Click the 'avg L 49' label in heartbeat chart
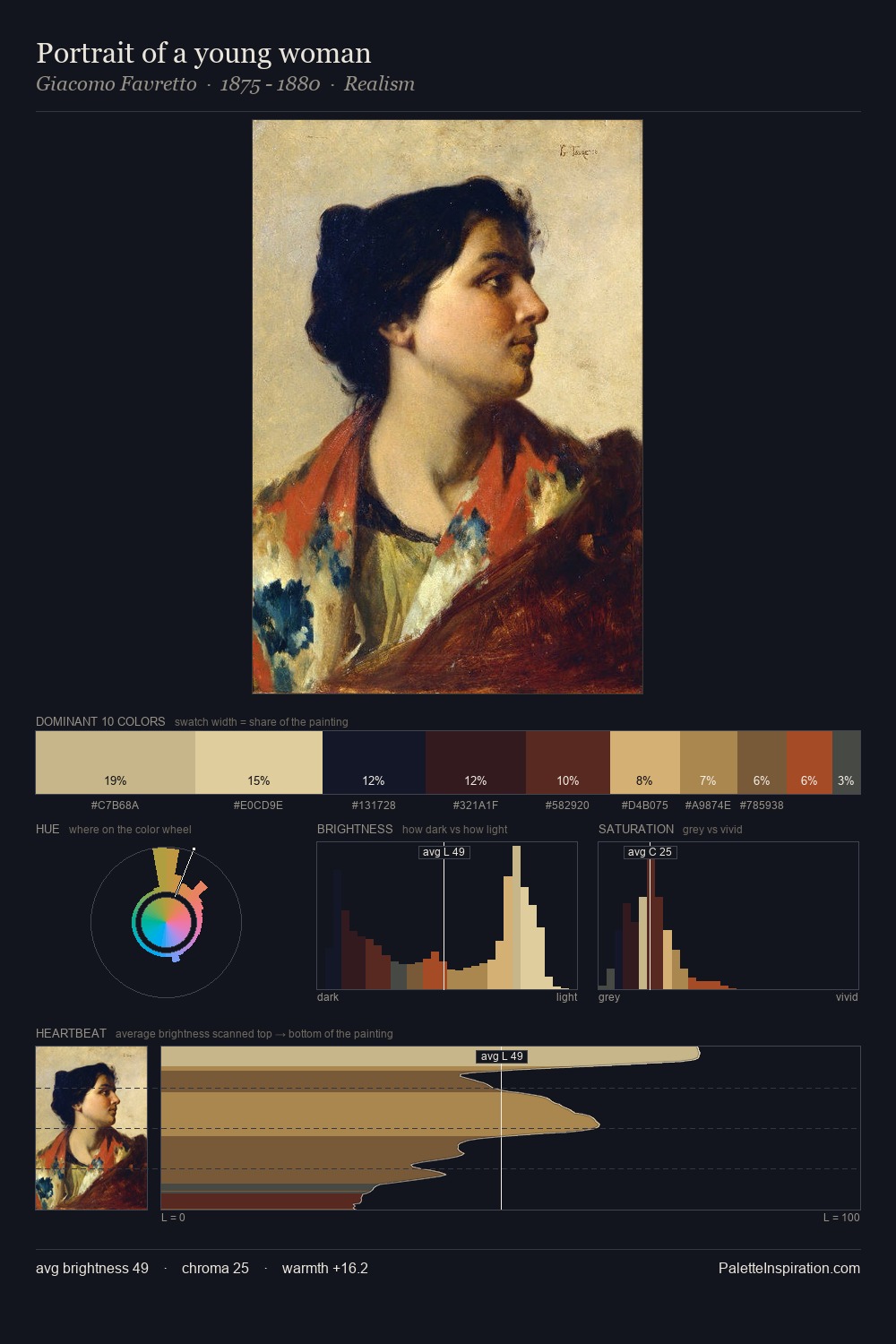The width and height of the screenshot is (896, 1344). tap(502, 1056)
